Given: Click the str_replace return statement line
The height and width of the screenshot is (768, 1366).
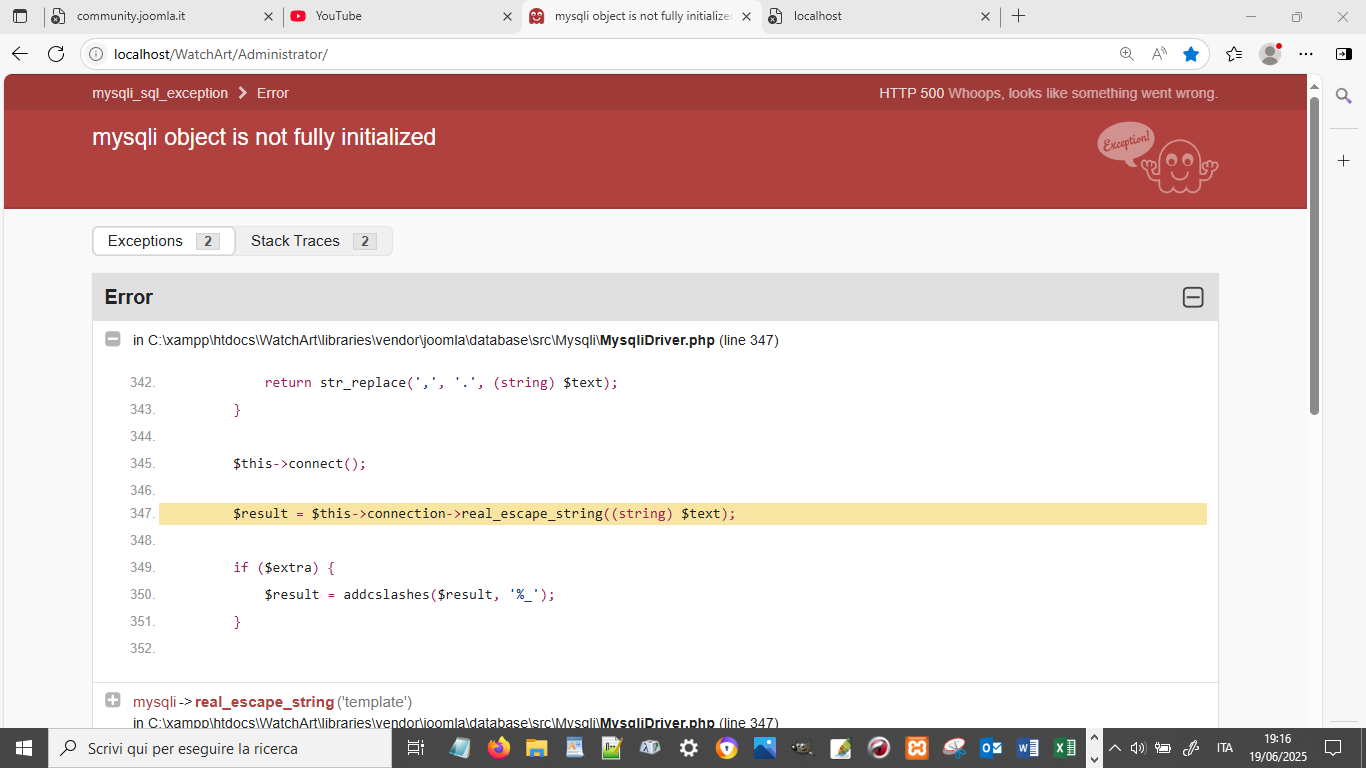Looking at the screenshot, I should 441,383.
